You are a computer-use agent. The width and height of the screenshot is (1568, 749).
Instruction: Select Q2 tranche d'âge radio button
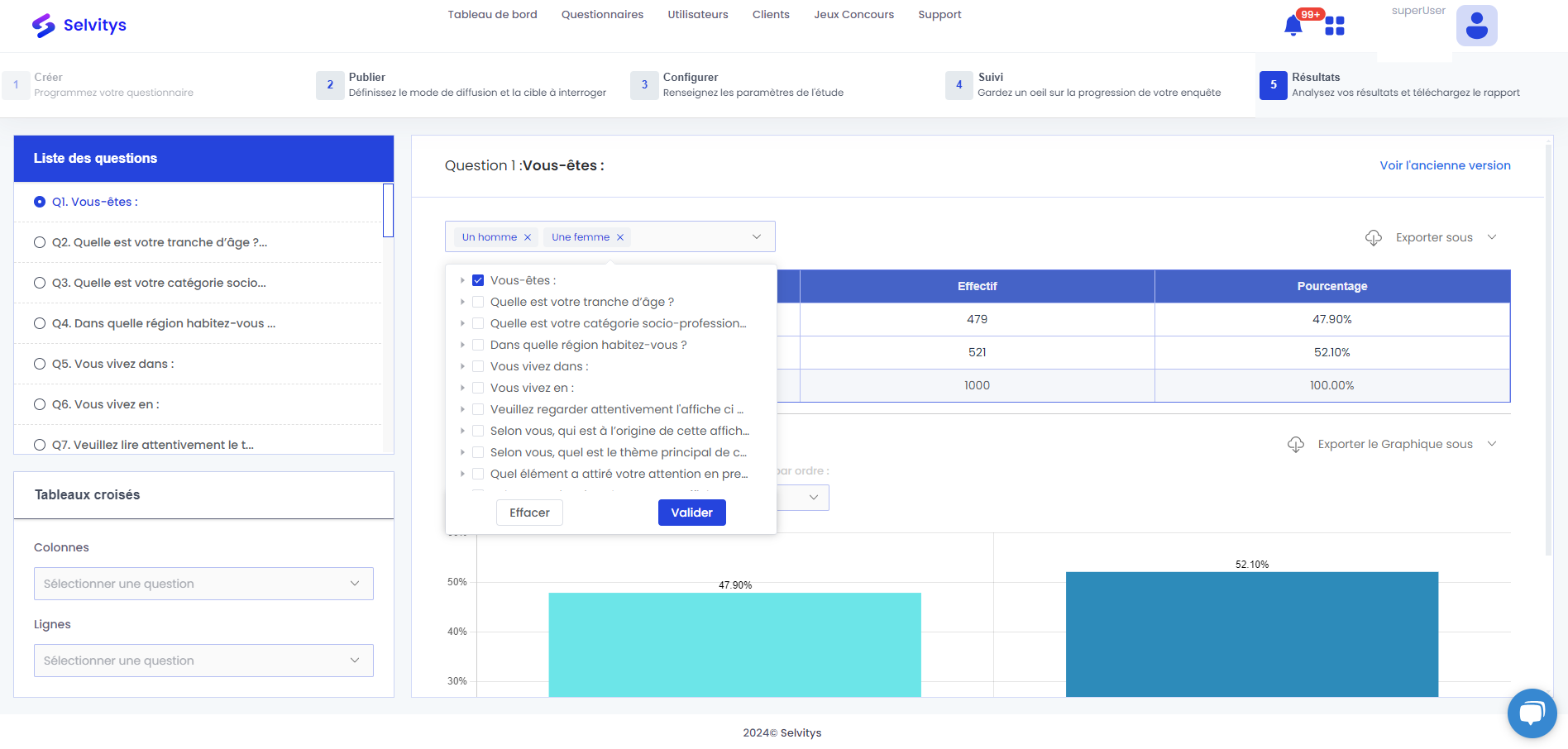[40, 242]
